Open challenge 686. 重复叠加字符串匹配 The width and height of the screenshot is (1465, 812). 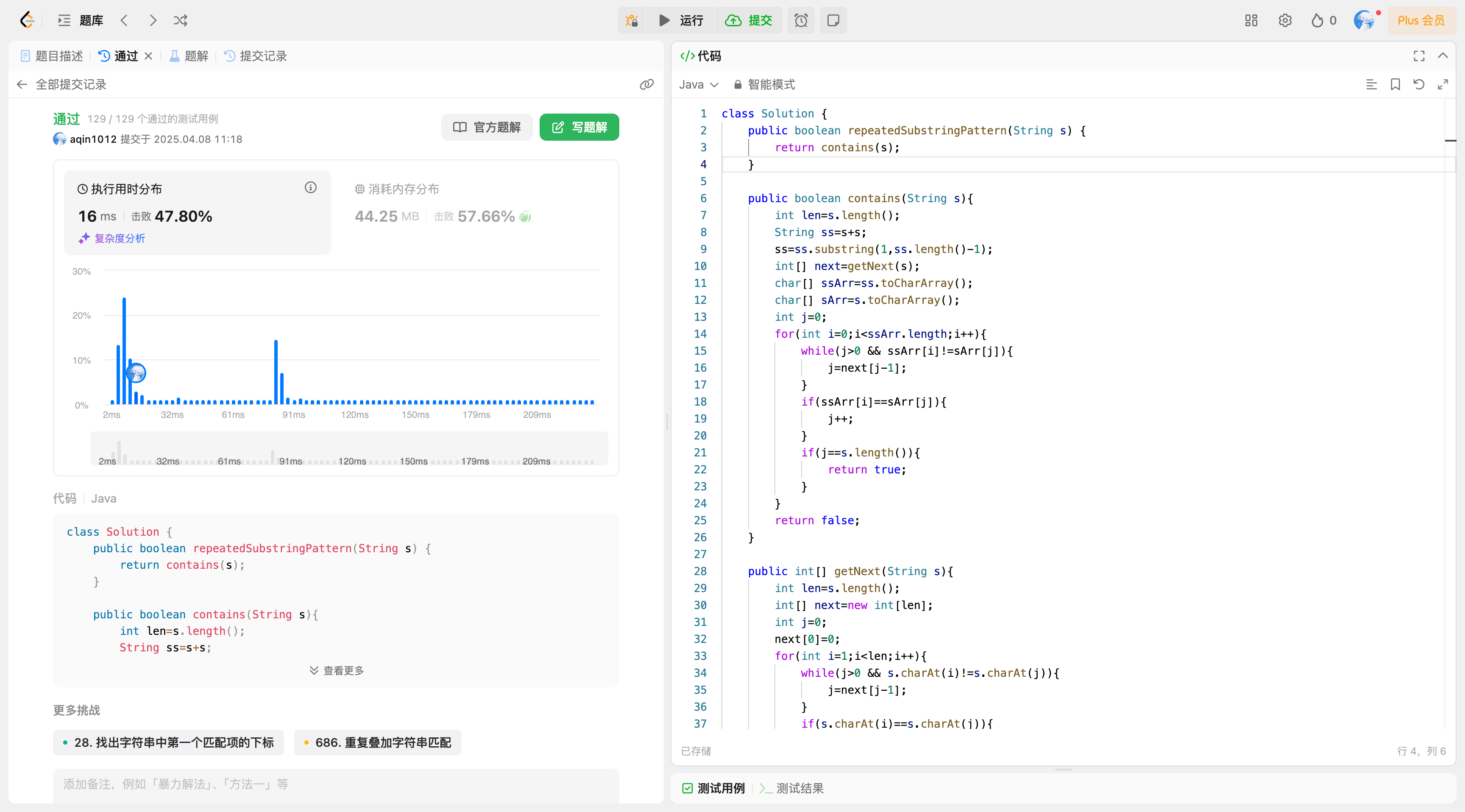377,742
